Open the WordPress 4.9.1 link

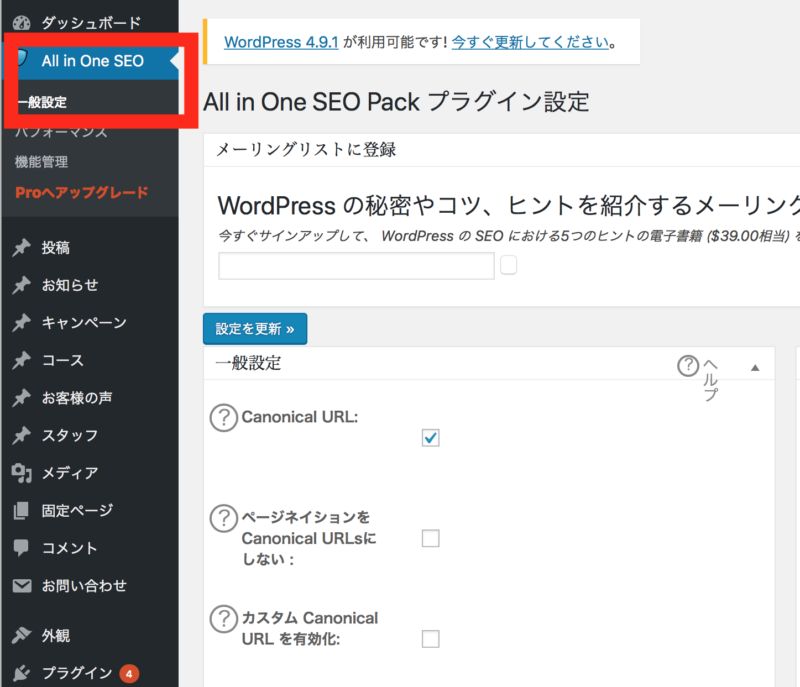[281, 42]
